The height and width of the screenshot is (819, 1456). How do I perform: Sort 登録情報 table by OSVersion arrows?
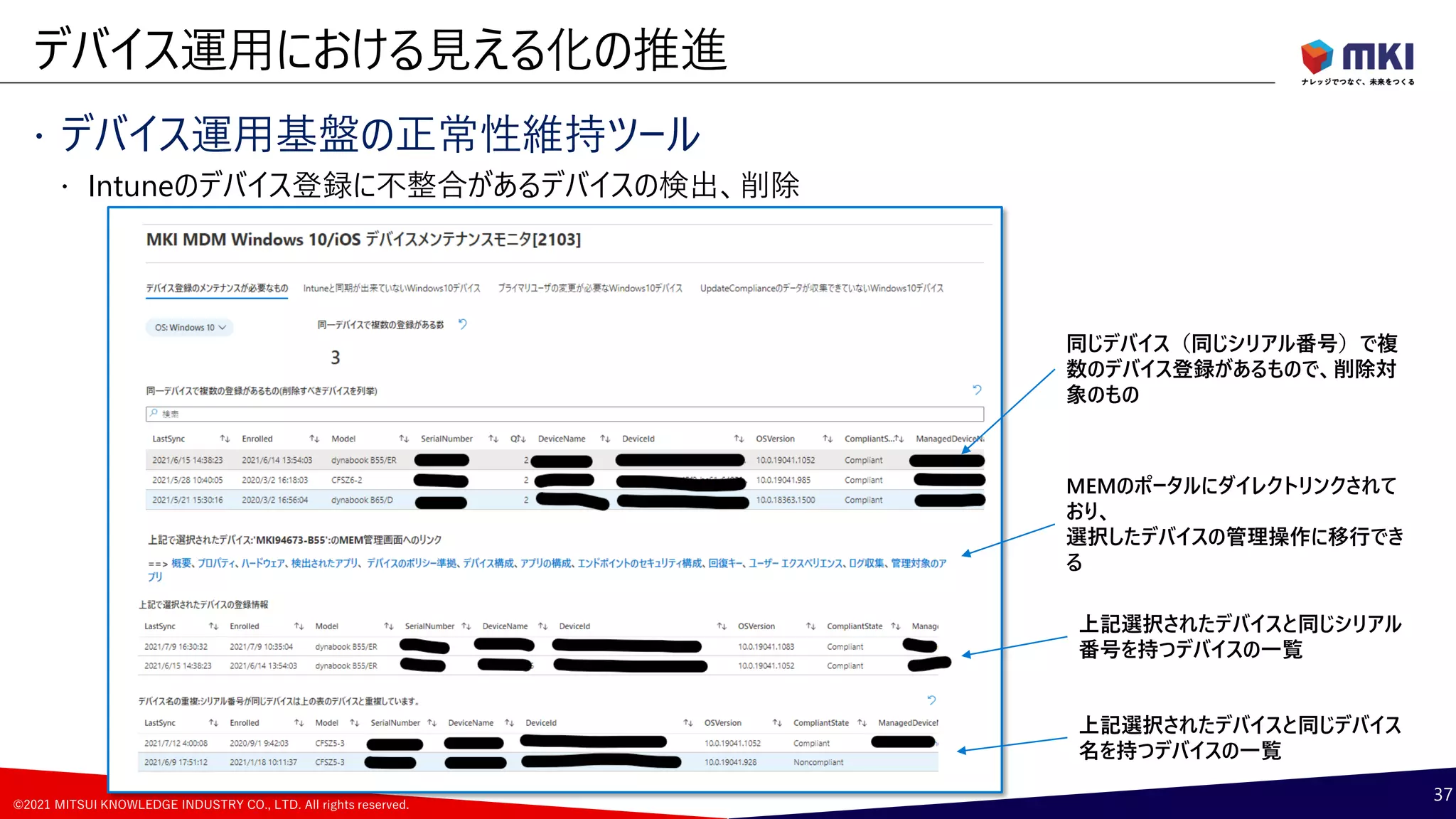pyautogui.click(x=810, y=626)
